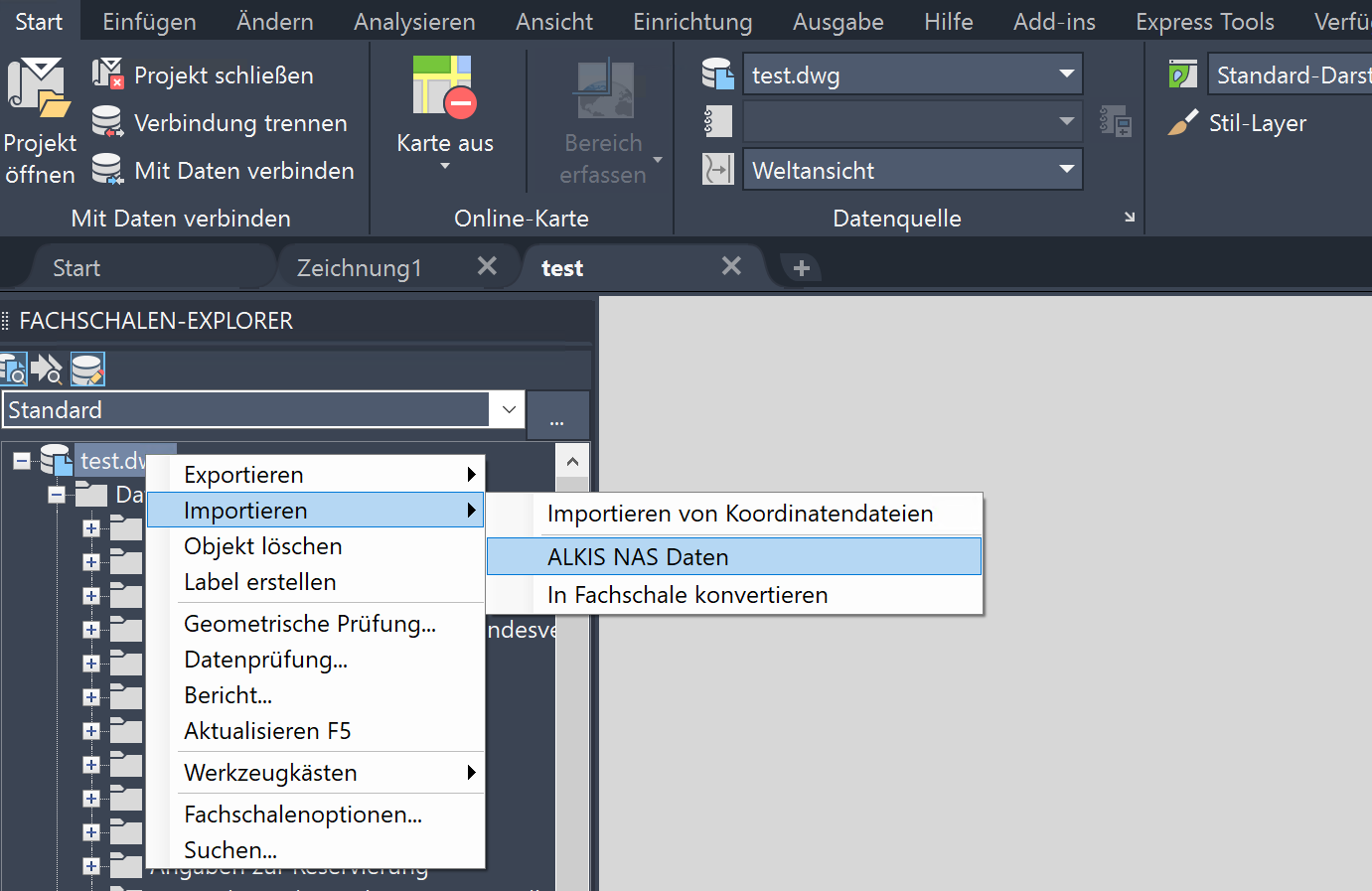The height and width of the screenshot is (891, 1372).
Task: Click the Projekt schließen icon
Action: (x=107, y=74)
